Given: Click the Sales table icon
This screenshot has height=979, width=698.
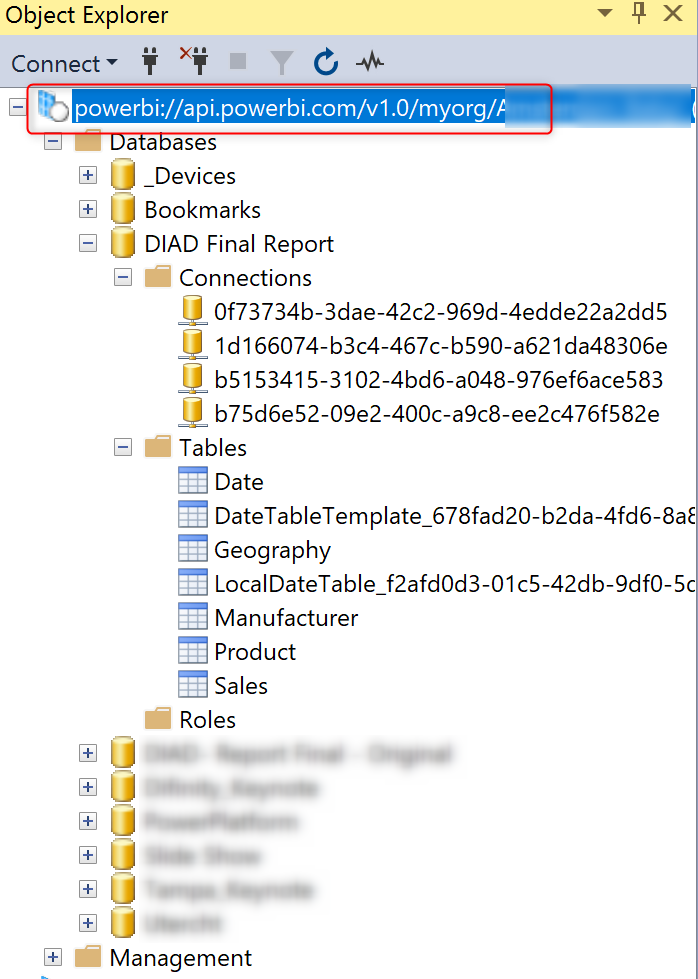Looking at the screenshot, I should [193, 685].
